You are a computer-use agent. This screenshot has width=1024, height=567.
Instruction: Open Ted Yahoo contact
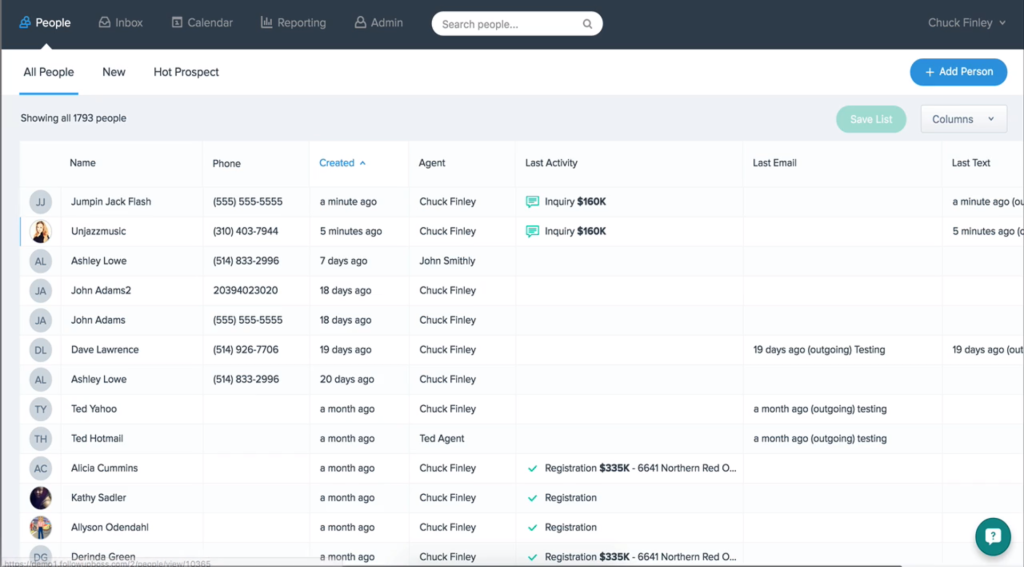[x=93, y=409]
